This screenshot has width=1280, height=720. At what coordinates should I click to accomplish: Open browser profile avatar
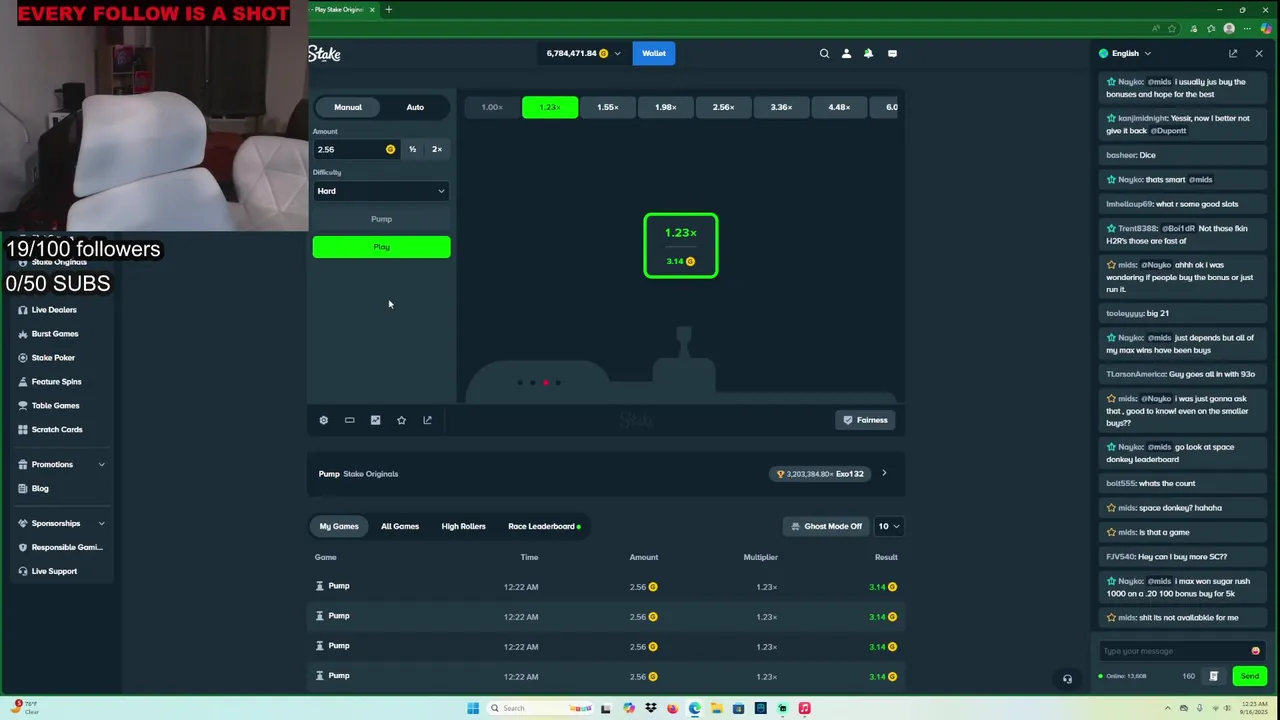pos(1229,28)
